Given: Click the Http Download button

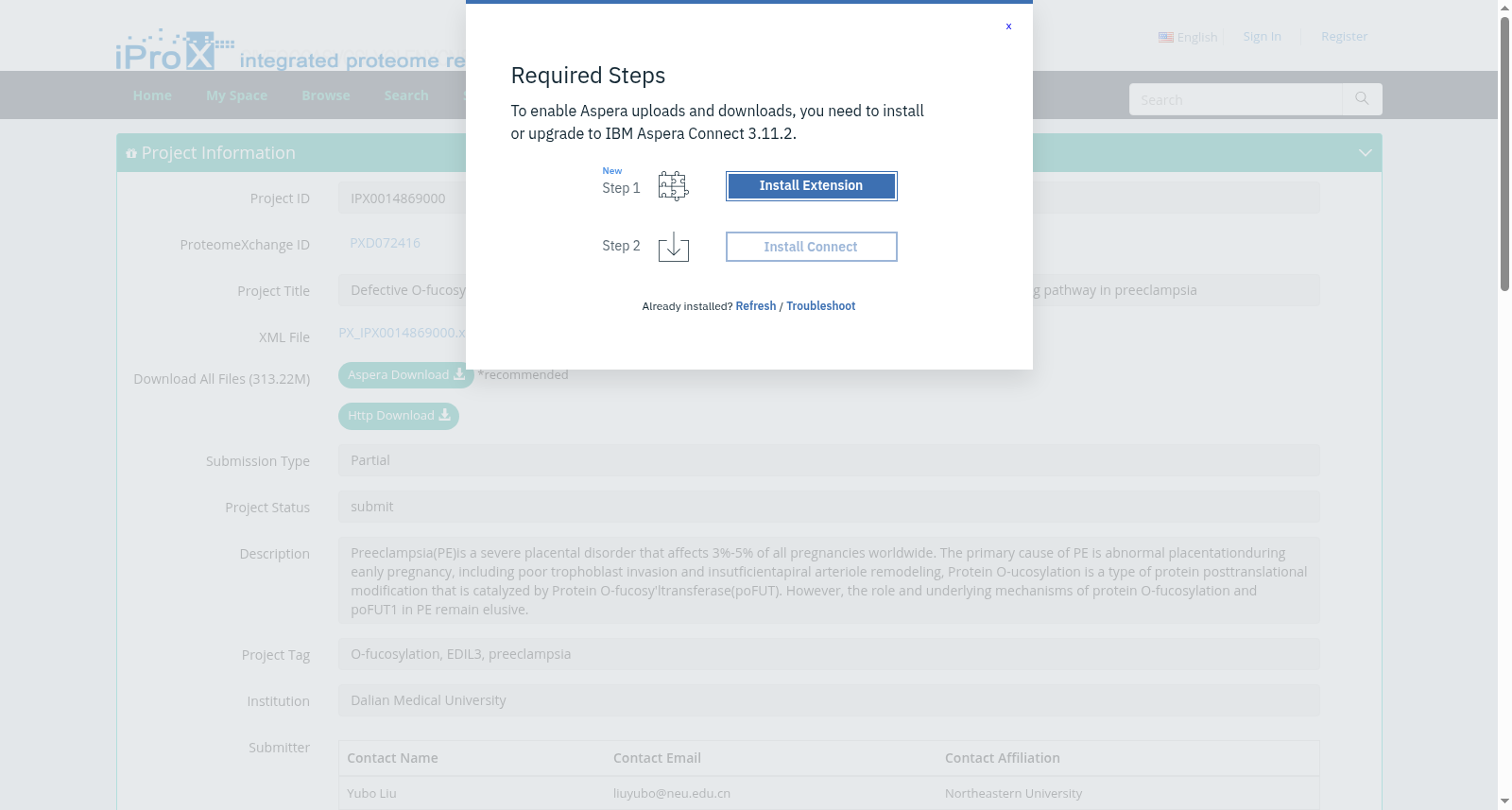Looking at the screenshot, I should tap(399, 416).
